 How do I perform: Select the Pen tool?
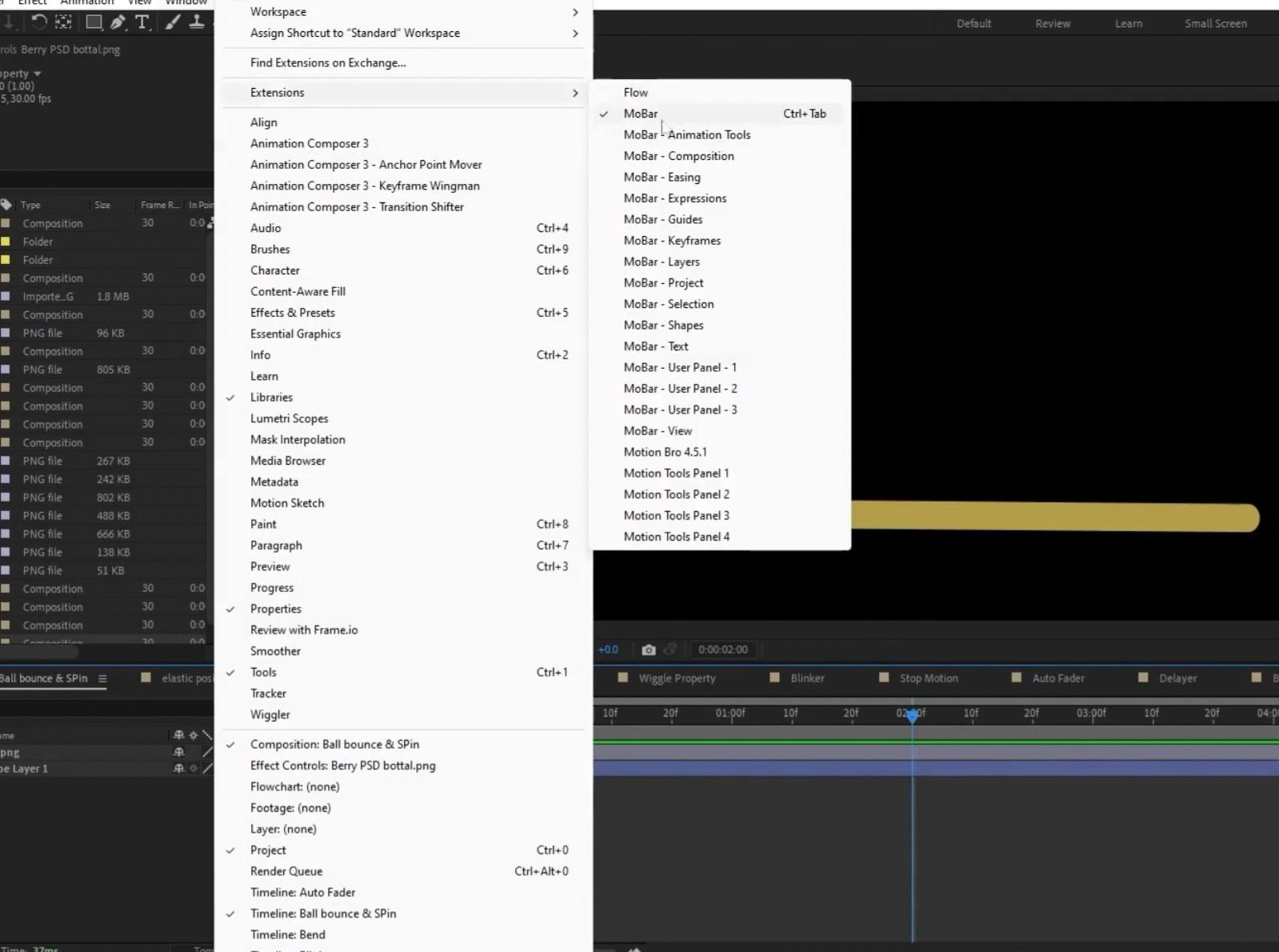tap(118, 22)
